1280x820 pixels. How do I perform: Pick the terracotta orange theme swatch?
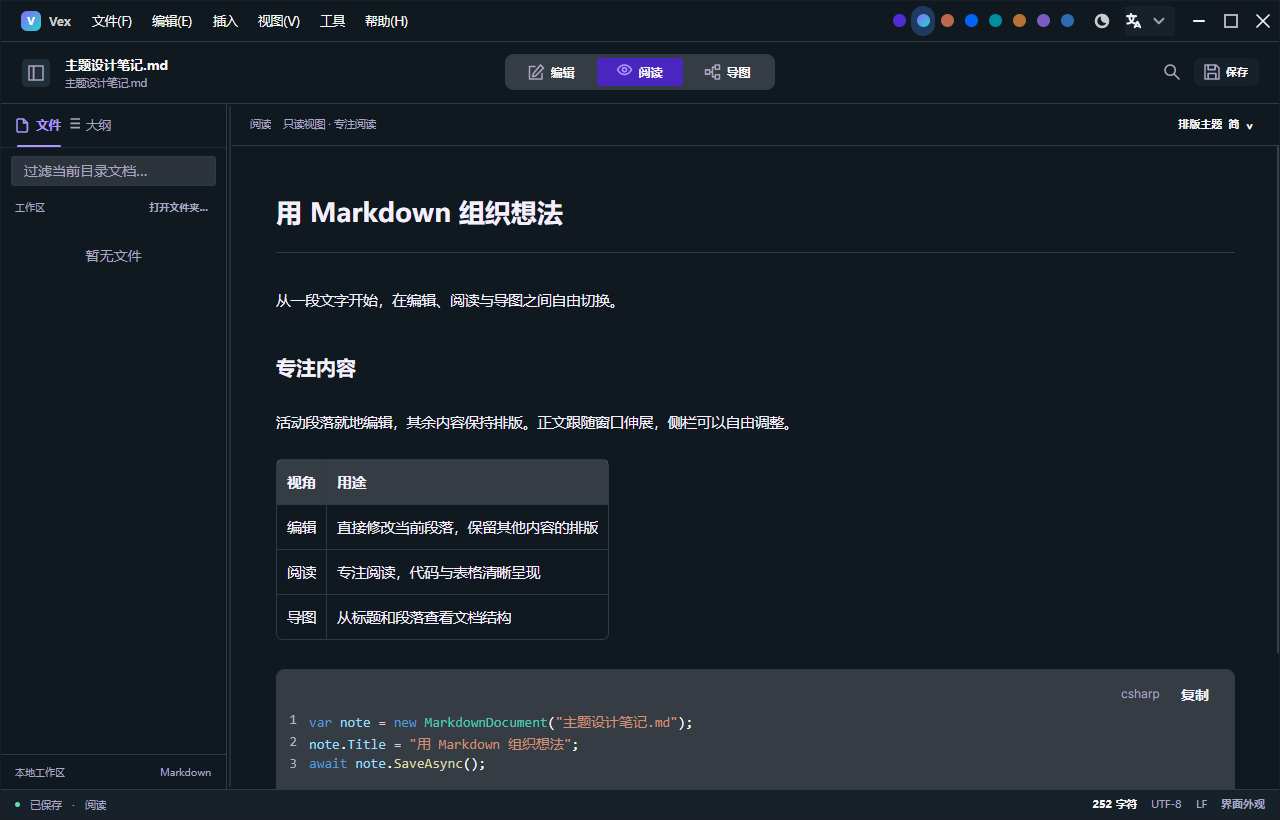pyautogui.click(x=947, y=21)
